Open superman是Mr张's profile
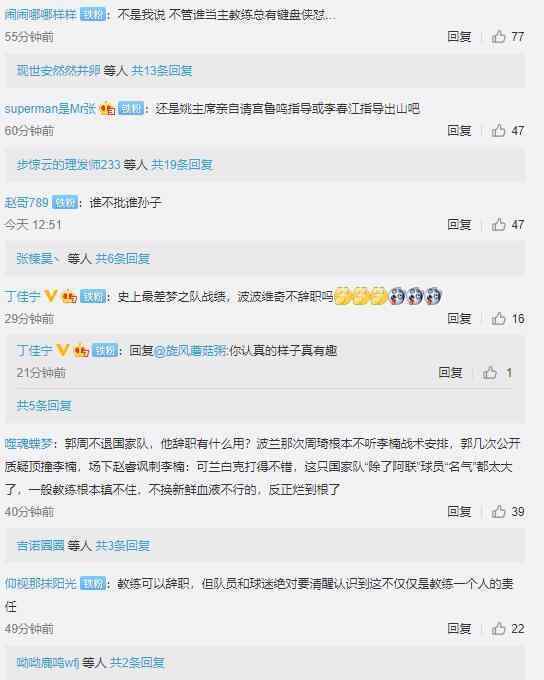Viewport: 544px width, 680px height. pyautogui.click(x=50, y=108)
